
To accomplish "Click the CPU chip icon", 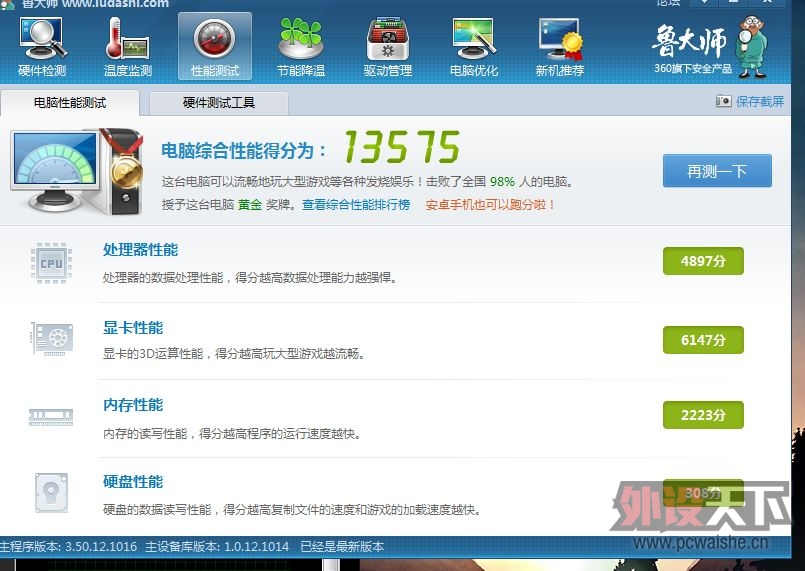I will point(51,263).
